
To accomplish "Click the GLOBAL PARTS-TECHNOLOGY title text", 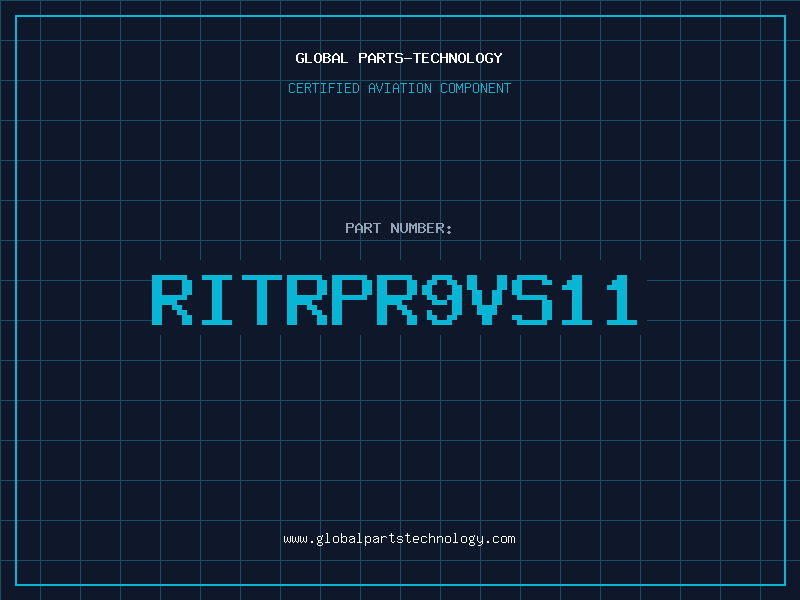I will [x=399, y=58].
